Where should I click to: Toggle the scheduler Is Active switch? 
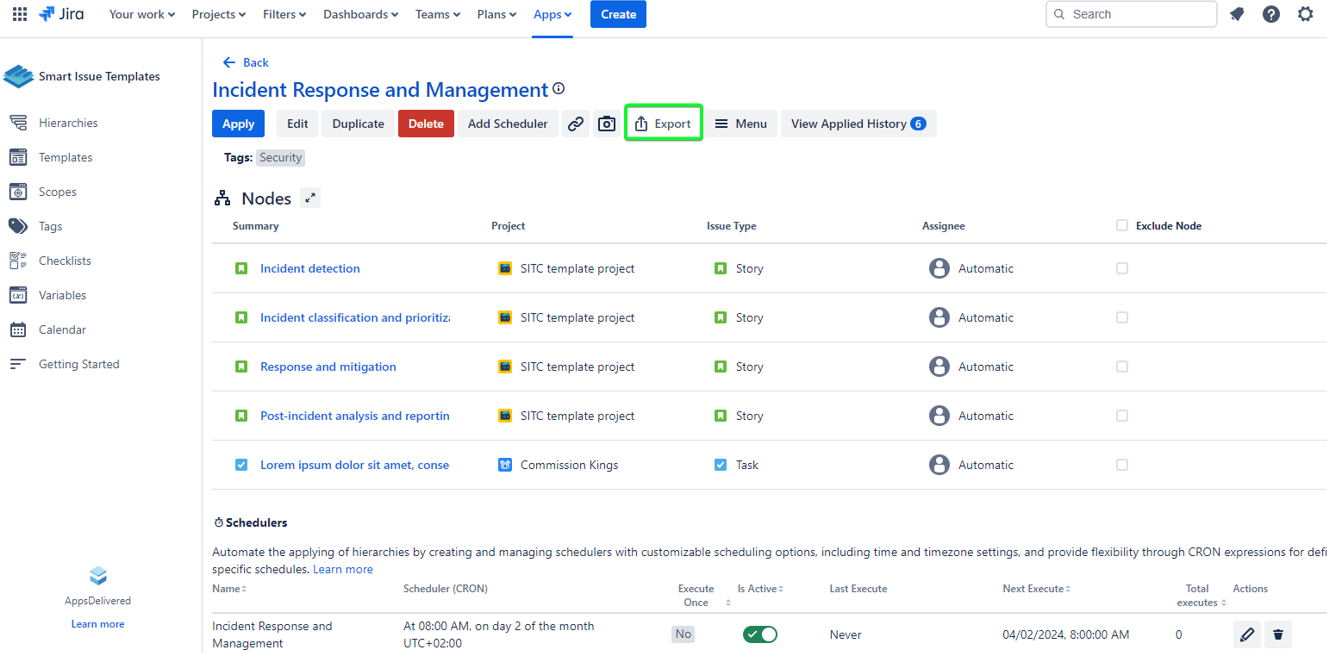tap(760, 634)
